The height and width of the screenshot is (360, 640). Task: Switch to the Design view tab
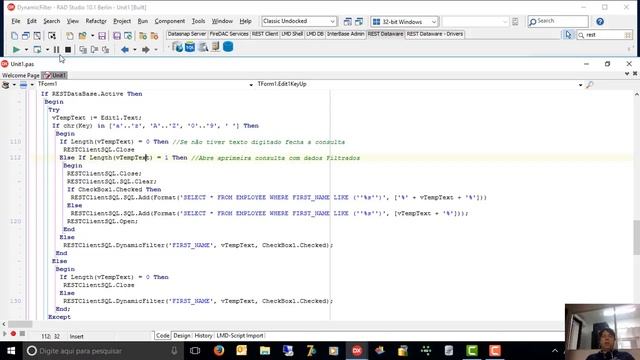pyautogui.click(x=182, y=336)
